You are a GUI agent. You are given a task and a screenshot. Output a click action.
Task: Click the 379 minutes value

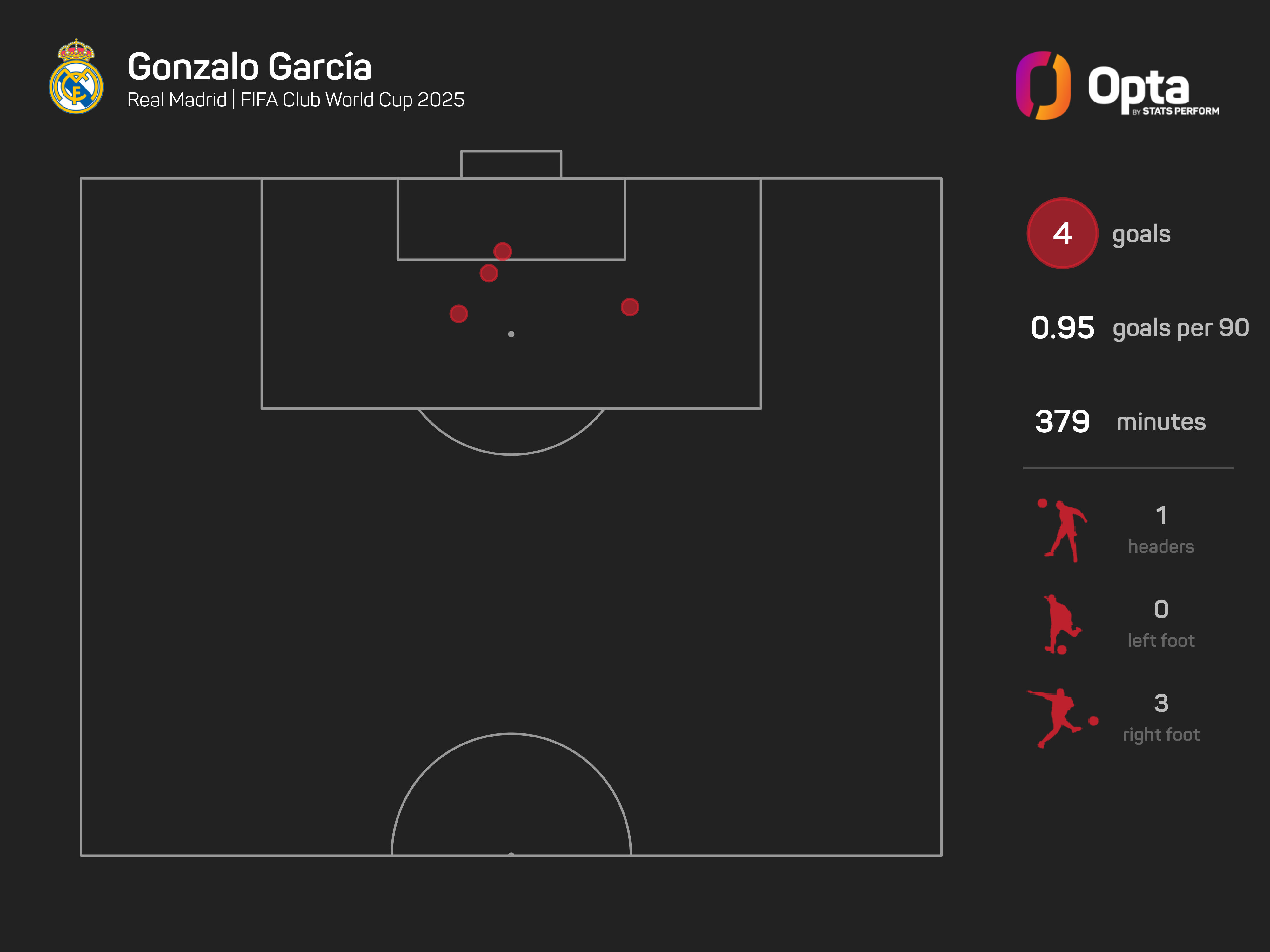point(1062,422)
